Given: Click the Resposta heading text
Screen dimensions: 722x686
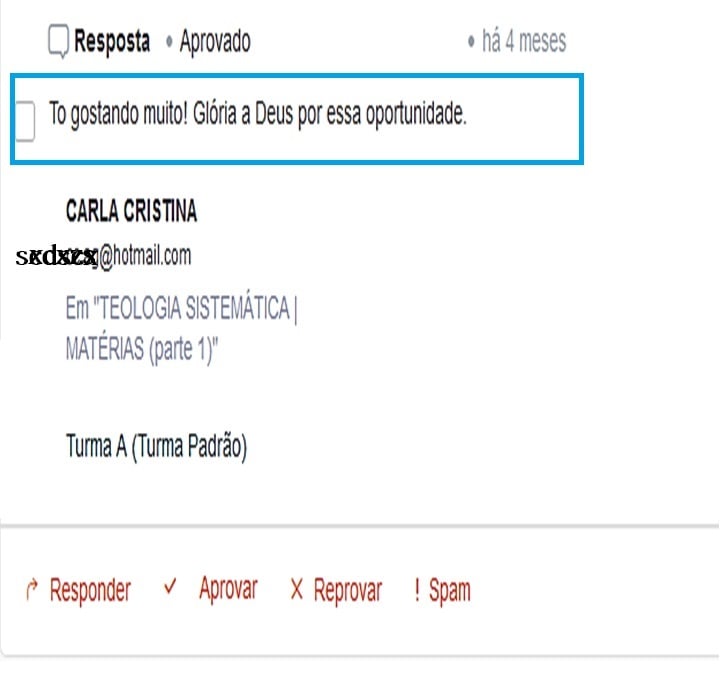Looking at the screenshot, I should click(x=112, y=41).
